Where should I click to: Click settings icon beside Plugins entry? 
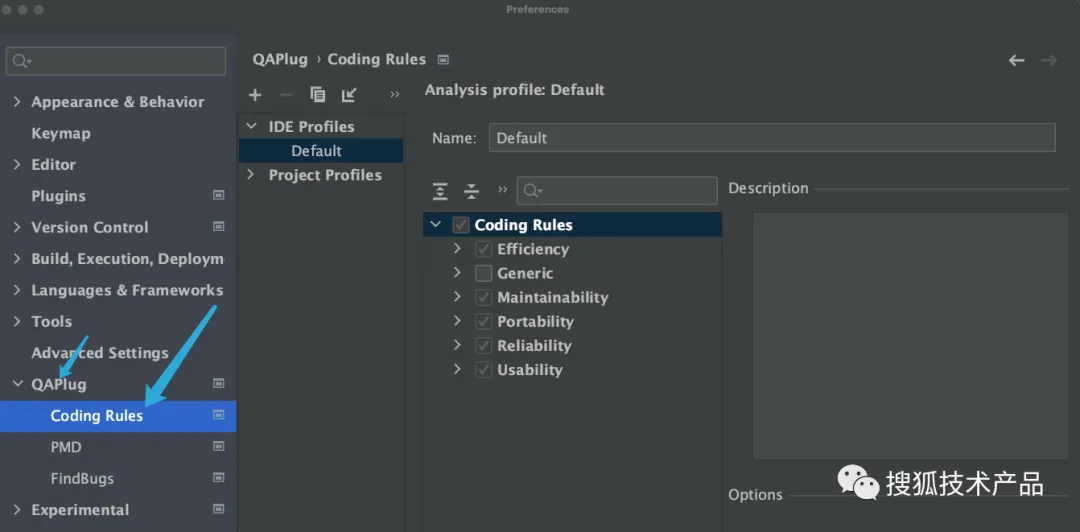219,196
